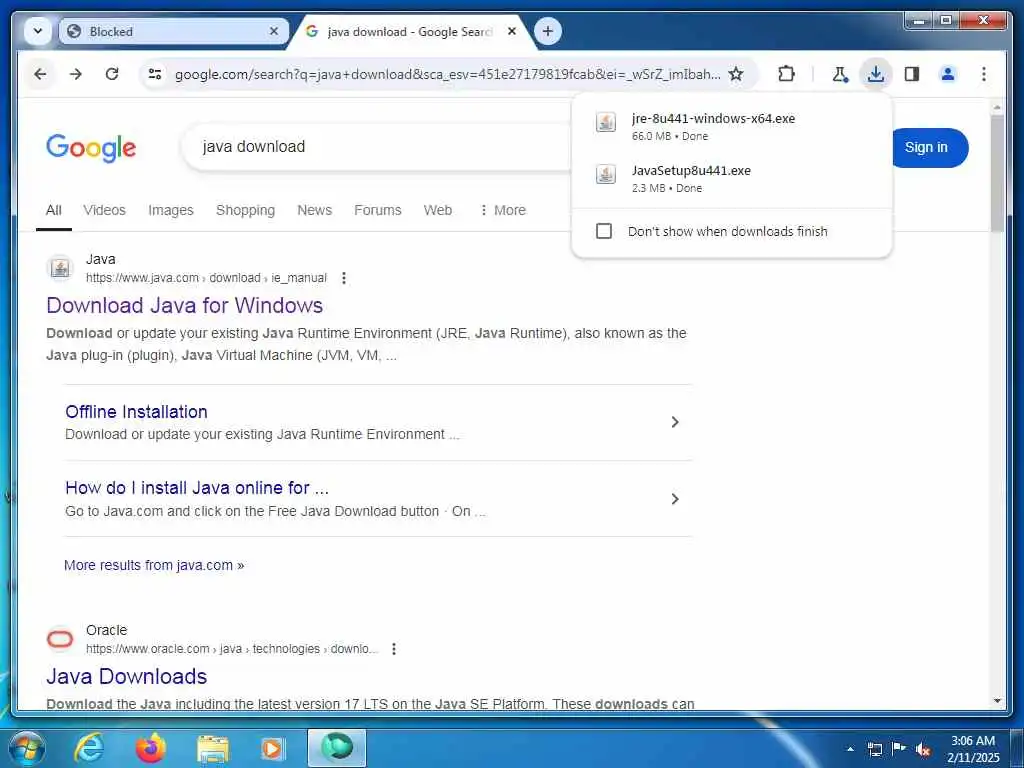Viewport: 1024px width, 768px height.
Task: Open the Action Center flag icon
Action: click(x=899, y=749)
